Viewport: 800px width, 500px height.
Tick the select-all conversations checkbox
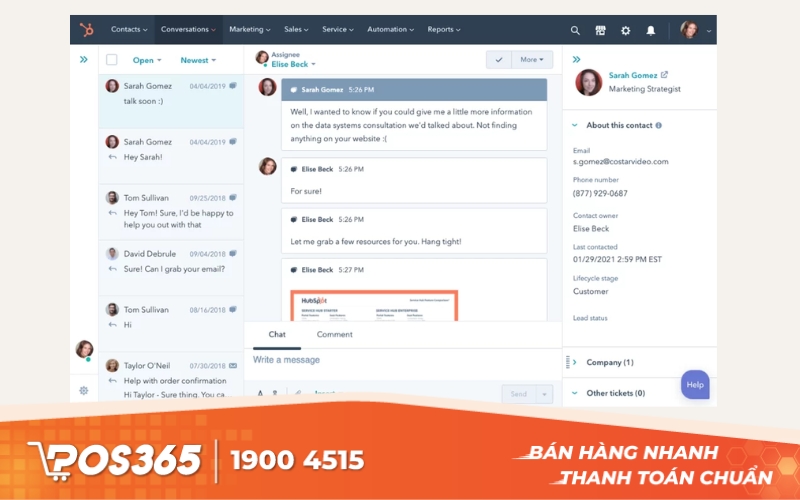112,60
